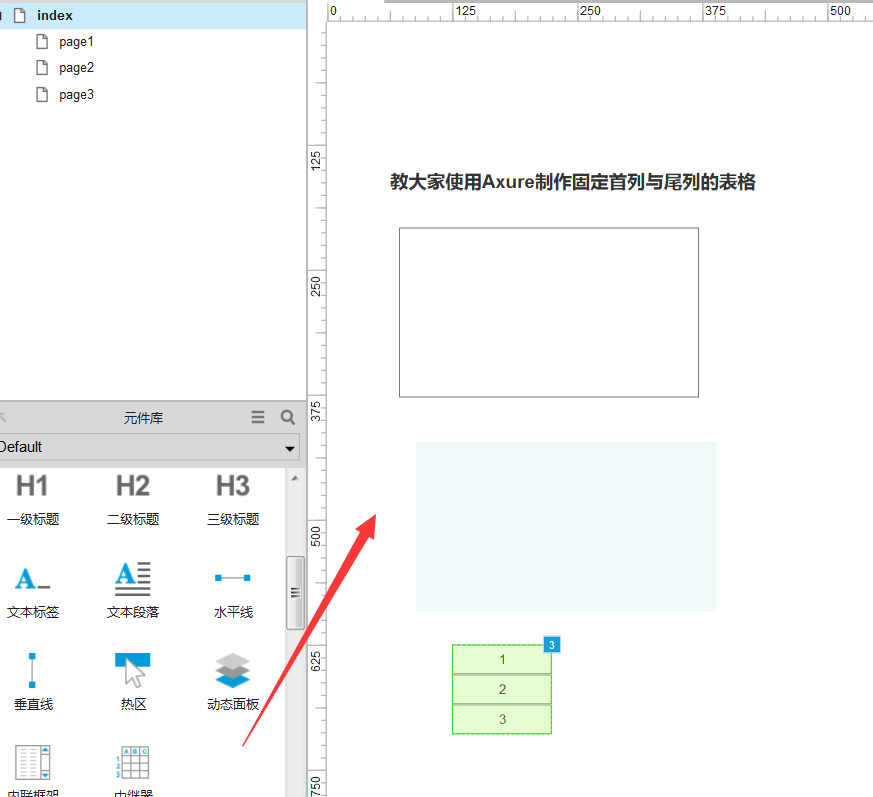873x797 pixels.
Task: Select the white rectangle on canvas
Action: point(548,312)
